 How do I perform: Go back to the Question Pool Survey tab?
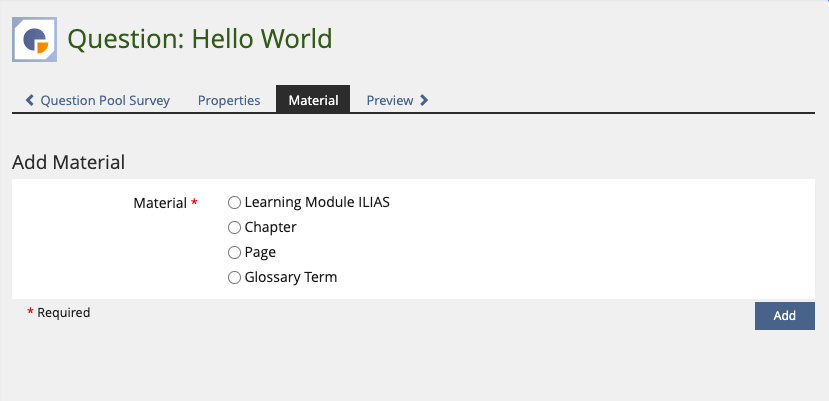click(x=104, y=100)
